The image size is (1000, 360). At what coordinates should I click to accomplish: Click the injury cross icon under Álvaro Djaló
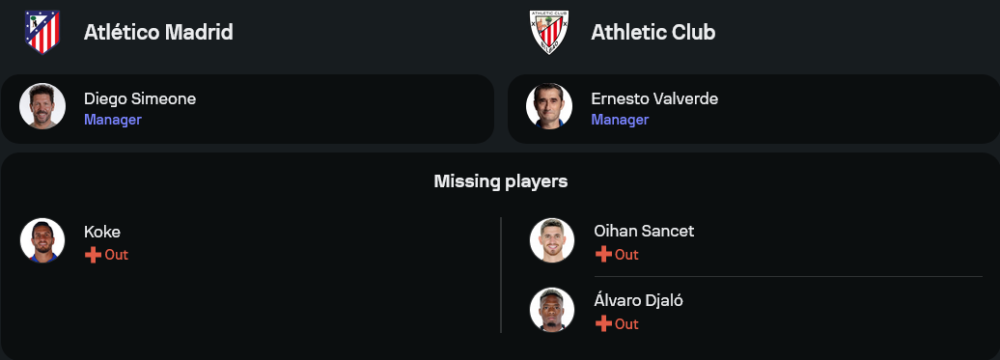point(603,324)
